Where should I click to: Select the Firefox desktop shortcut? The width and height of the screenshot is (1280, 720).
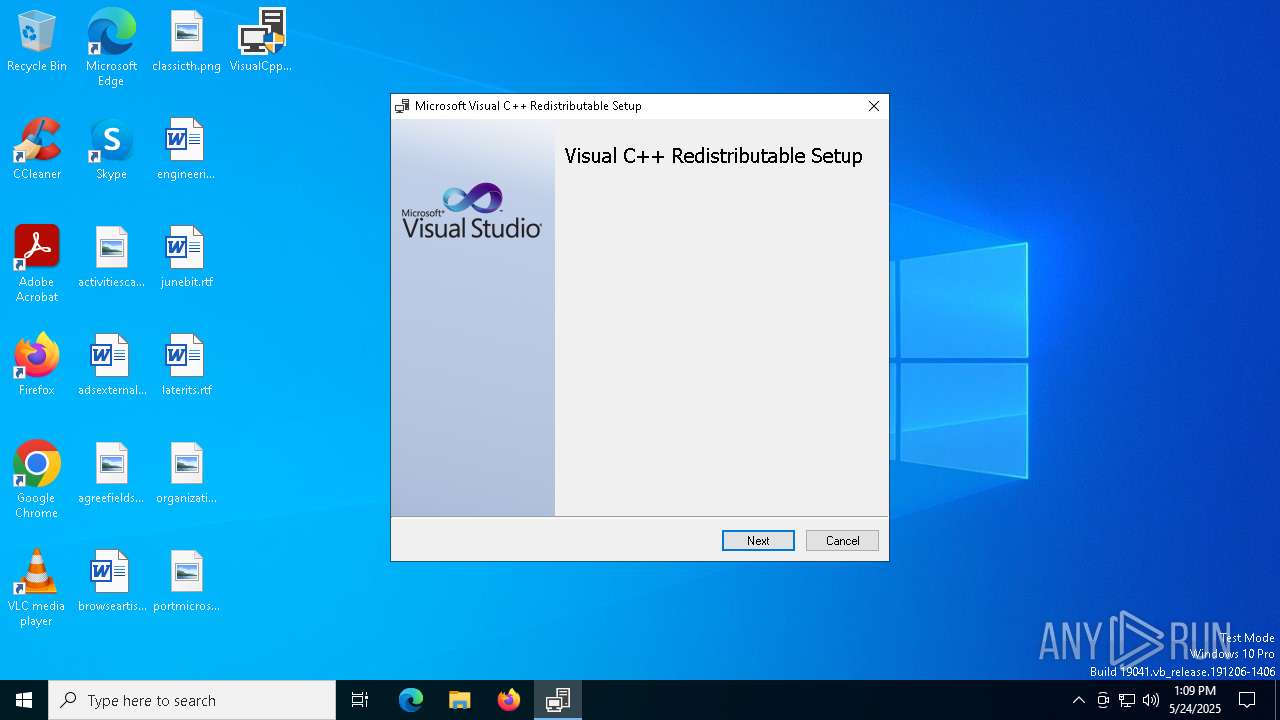coord(37,366)
